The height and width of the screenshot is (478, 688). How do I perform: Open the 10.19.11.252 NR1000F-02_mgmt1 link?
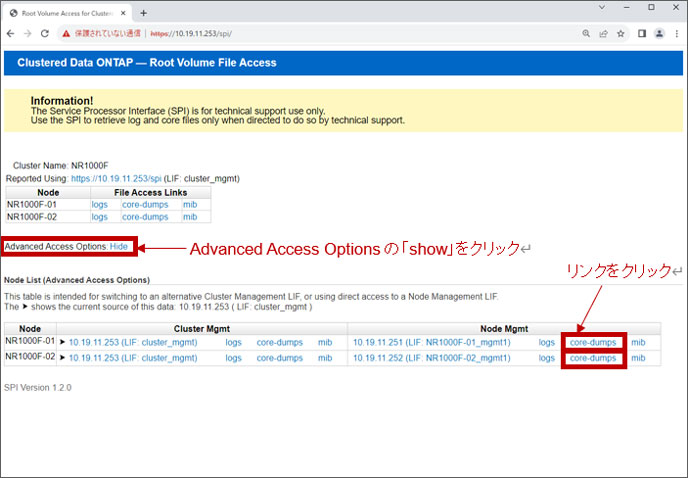click(x=432, y=358)
